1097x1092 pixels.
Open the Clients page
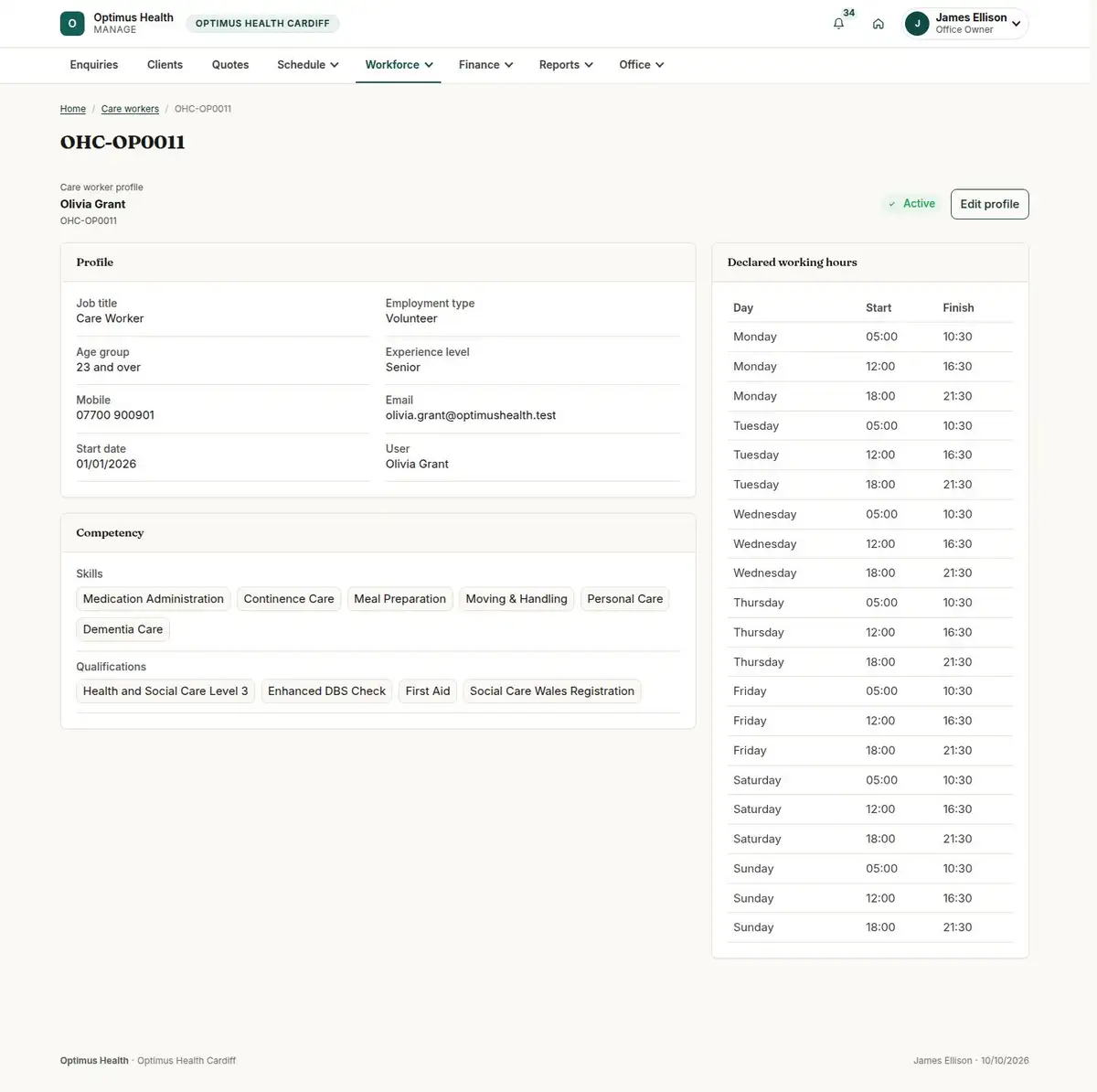[x=165, y=65]
